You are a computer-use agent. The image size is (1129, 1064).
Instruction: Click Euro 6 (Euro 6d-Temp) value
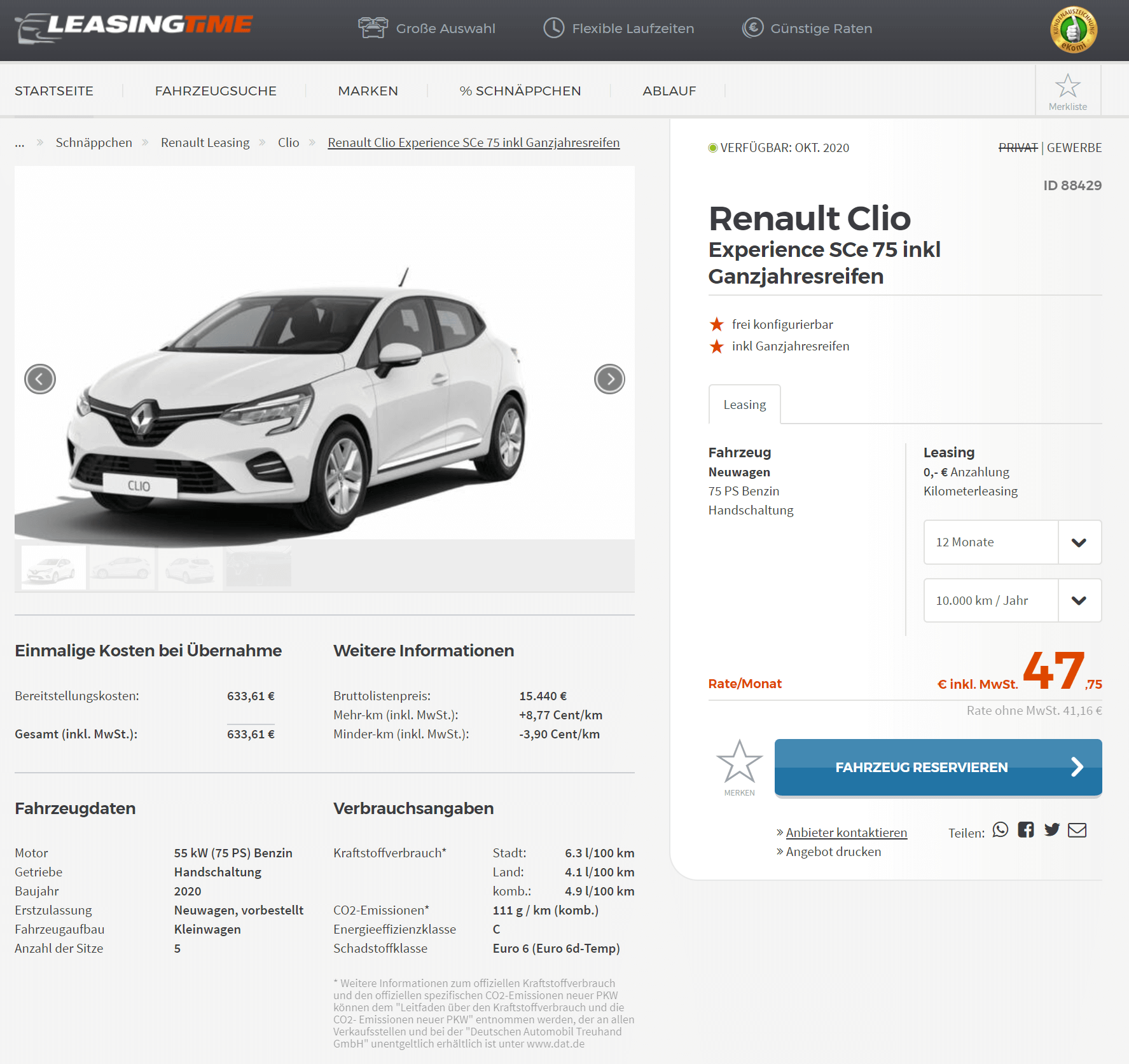[x=557, y=948]
